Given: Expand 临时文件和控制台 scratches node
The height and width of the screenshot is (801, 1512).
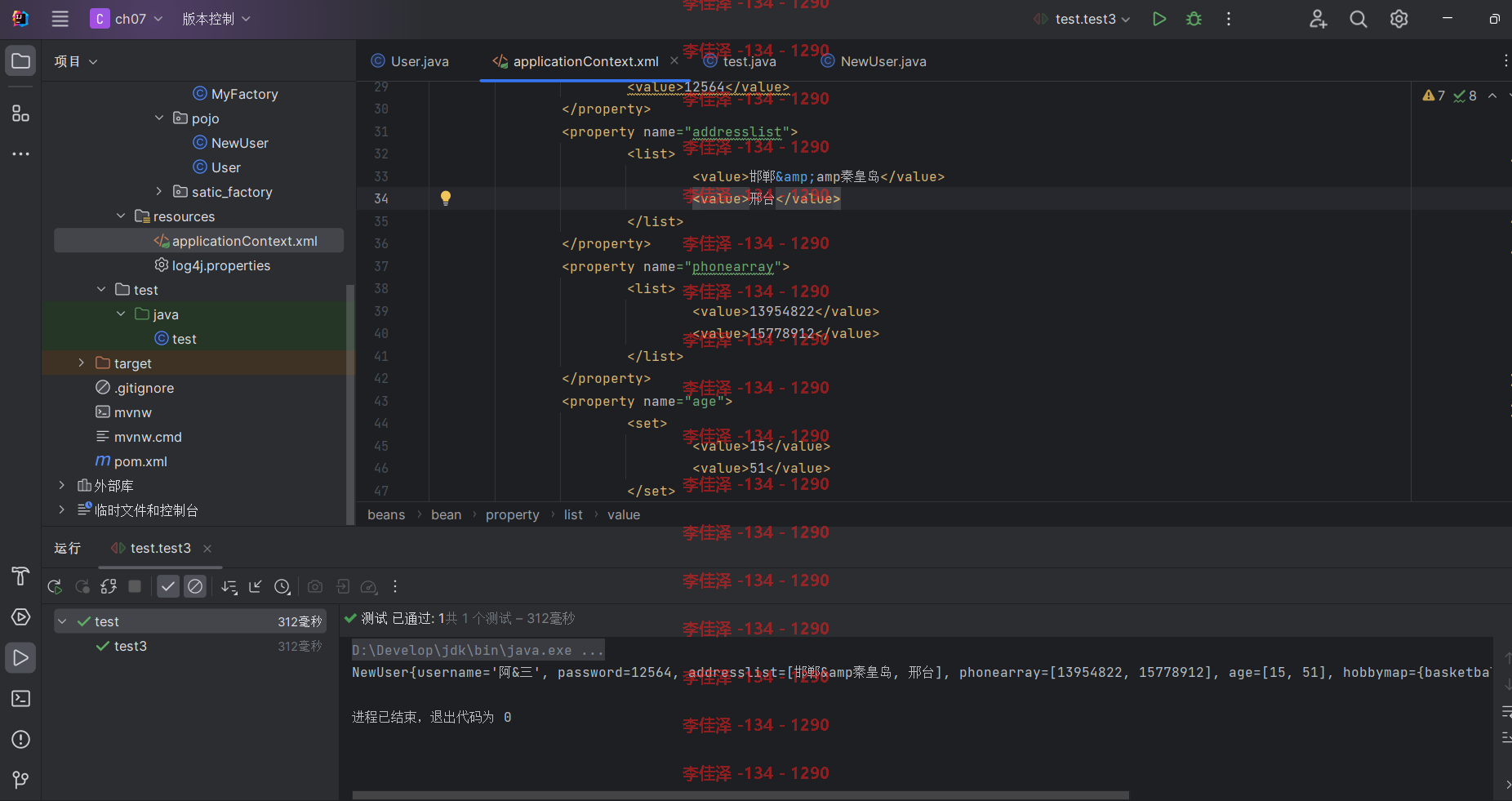Looking at the screenshot, I should 61,510.
